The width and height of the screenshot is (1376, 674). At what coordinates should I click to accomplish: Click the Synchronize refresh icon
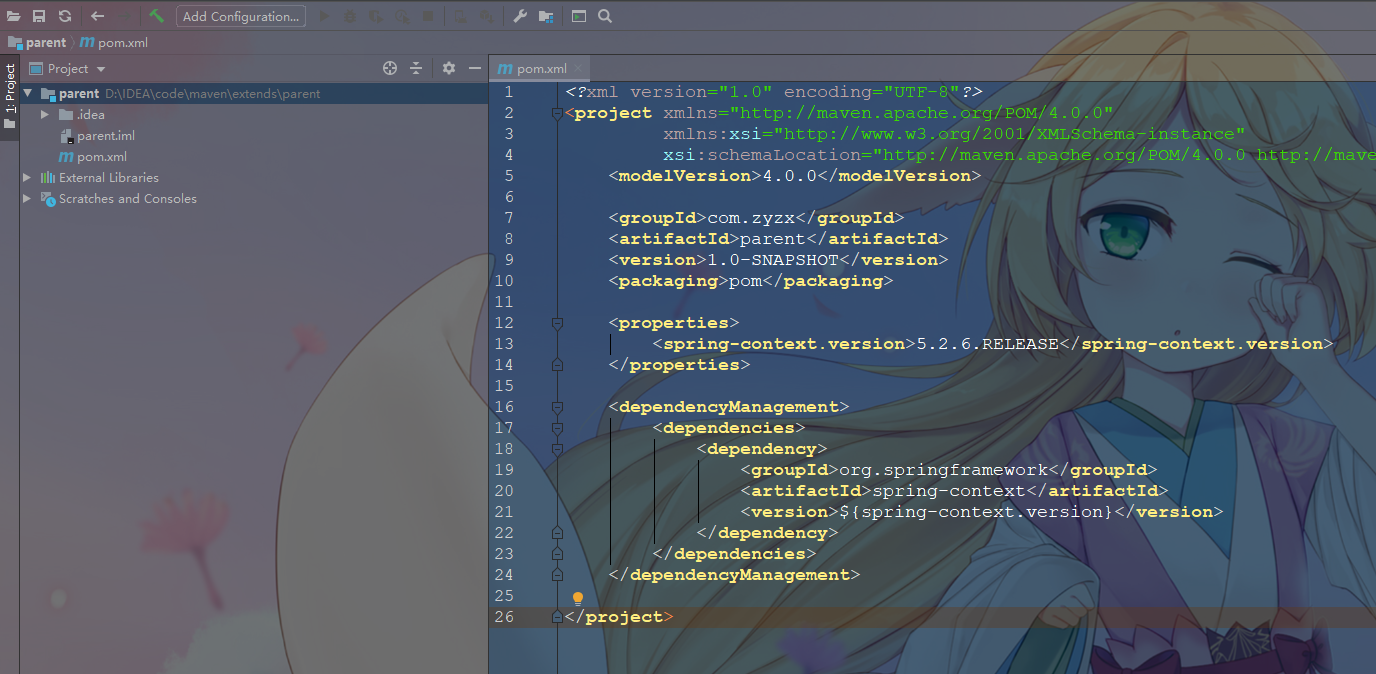(65, 16)
